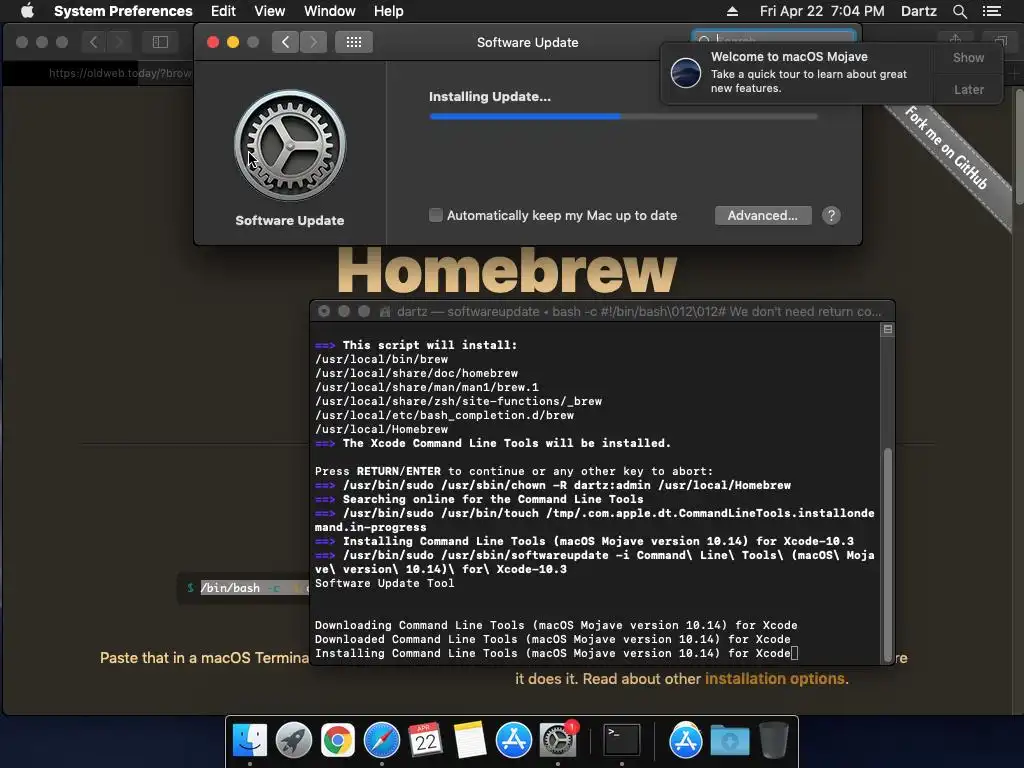Follow the installation options link
This screenshot has width=1024, height=768.
(x=775, y=679)
